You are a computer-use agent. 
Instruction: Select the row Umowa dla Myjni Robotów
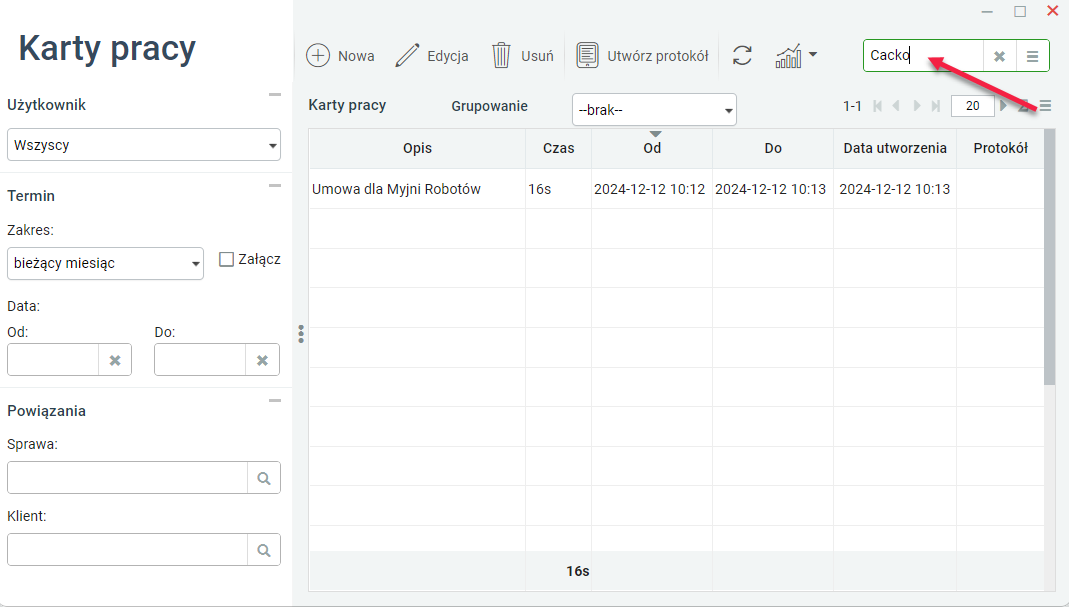point(676,189)
